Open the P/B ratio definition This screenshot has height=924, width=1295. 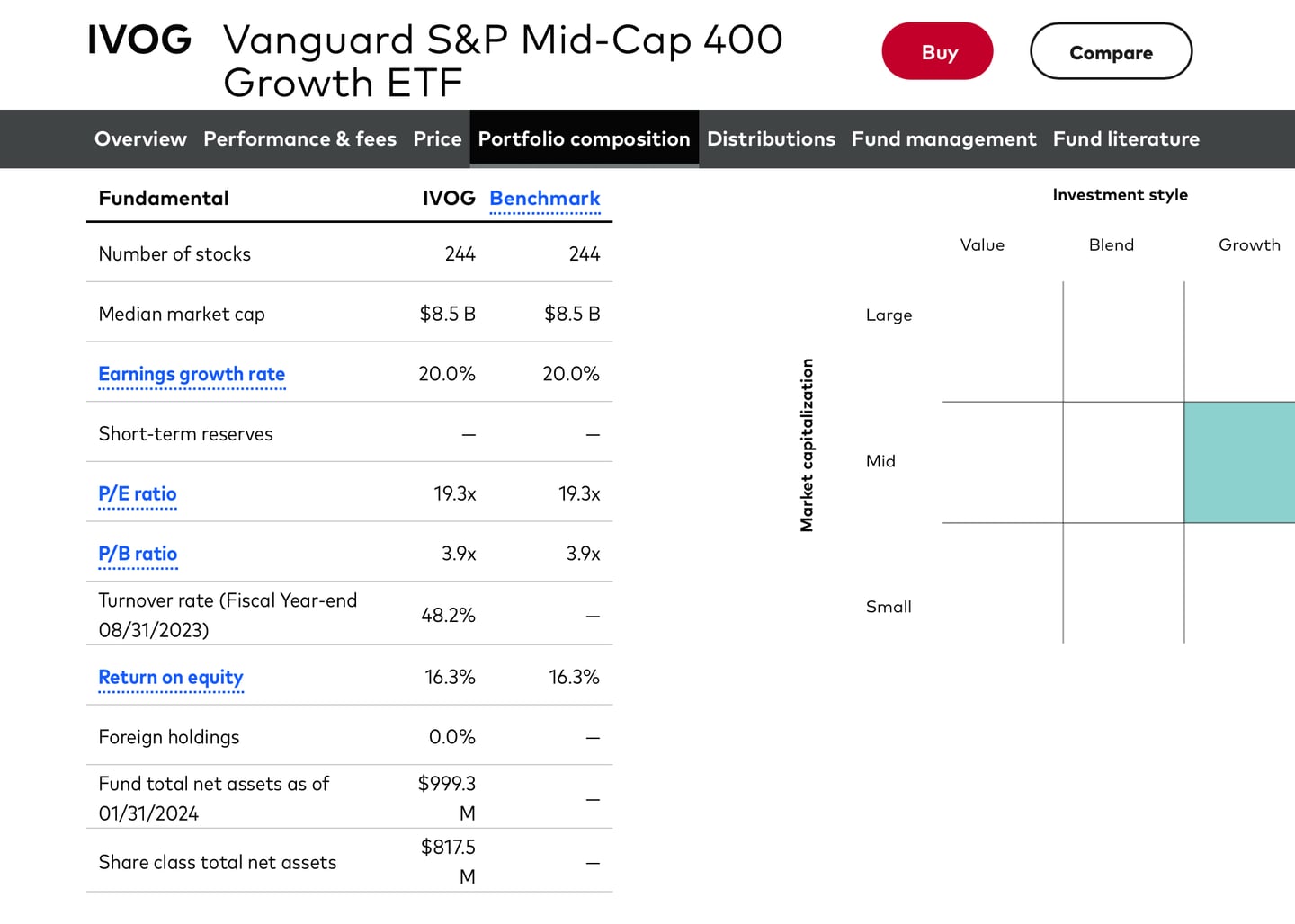coord(138,554)
